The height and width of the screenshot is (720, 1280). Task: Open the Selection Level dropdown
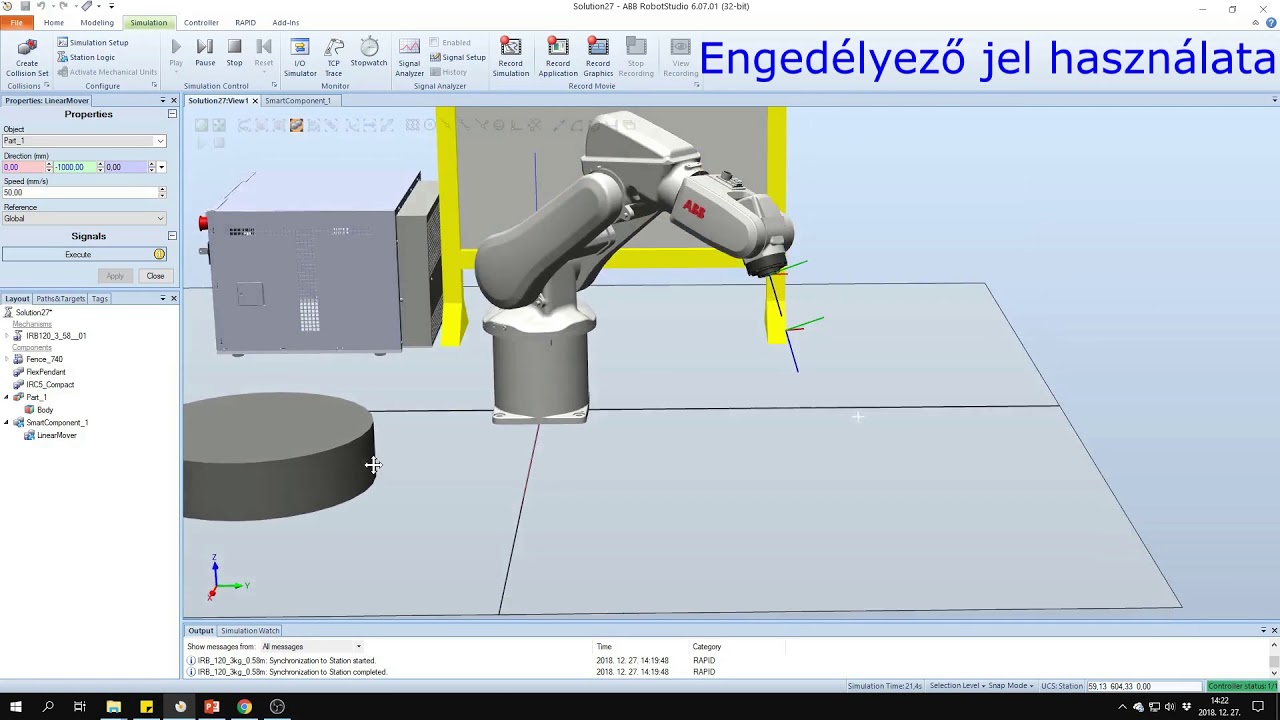coord(955,686)
